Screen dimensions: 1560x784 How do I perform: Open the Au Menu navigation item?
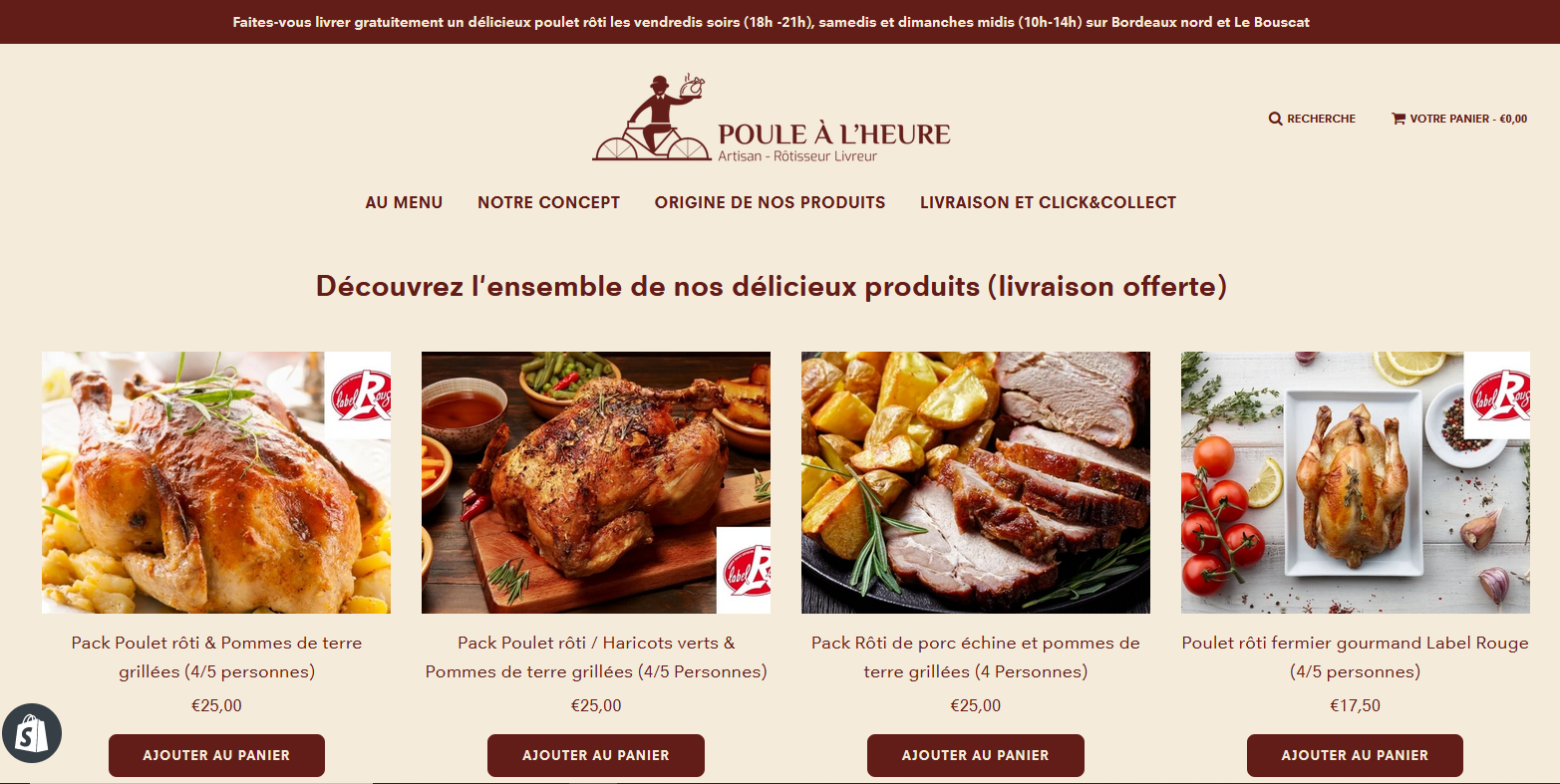(404, 202)
